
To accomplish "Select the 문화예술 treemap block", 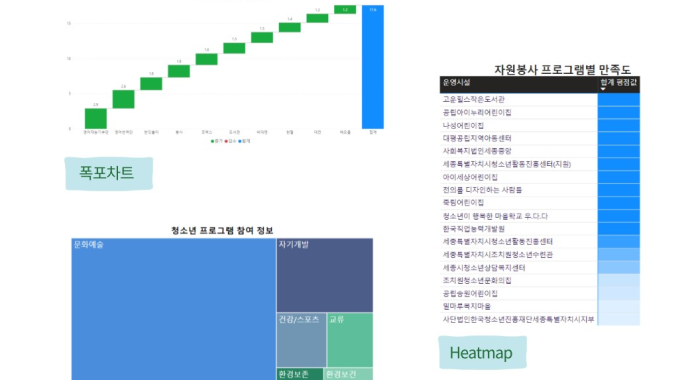I will click(174, 309).
